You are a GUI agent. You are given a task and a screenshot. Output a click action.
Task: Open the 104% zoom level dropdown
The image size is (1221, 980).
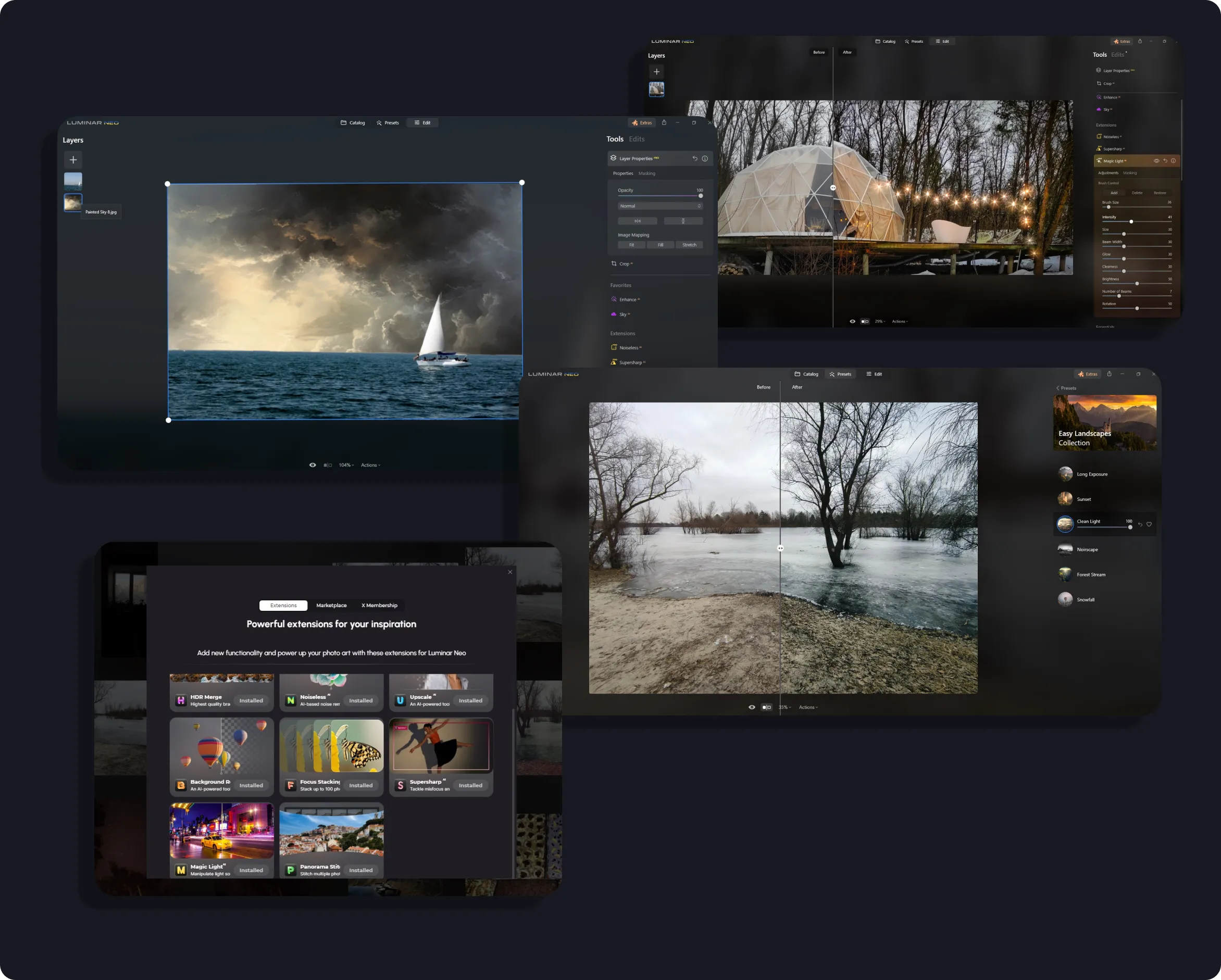pos(346,465)
